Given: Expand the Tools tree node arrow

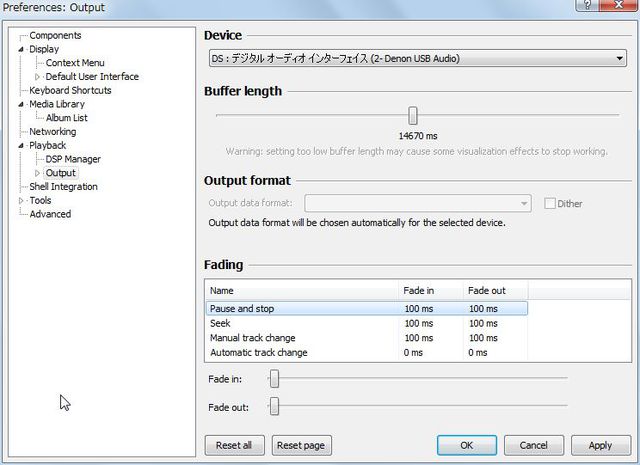Looking at the screenshot, I should (21, 200).
